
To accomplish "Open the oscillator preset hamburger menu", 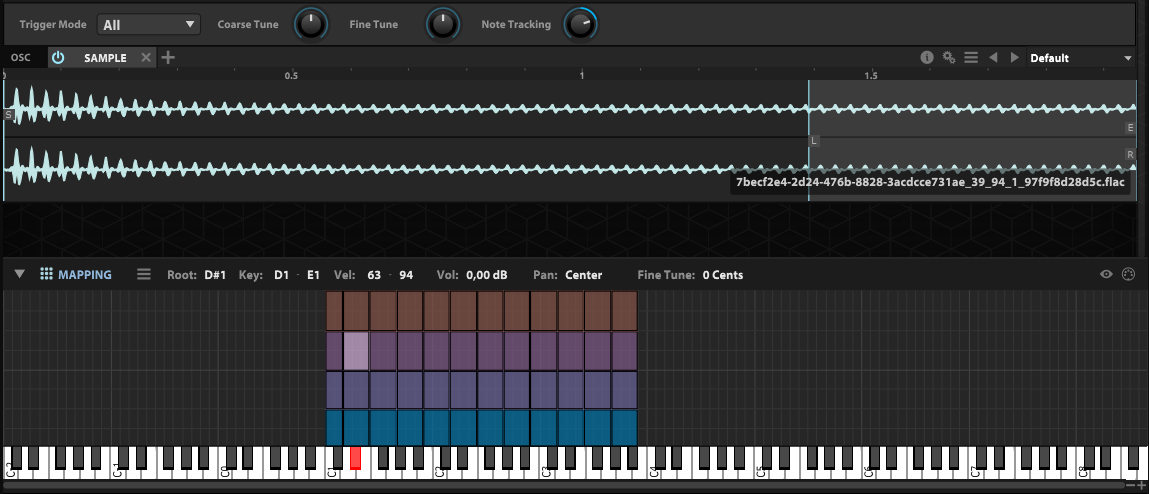I will pyautogui.click(x=971, y=57).
